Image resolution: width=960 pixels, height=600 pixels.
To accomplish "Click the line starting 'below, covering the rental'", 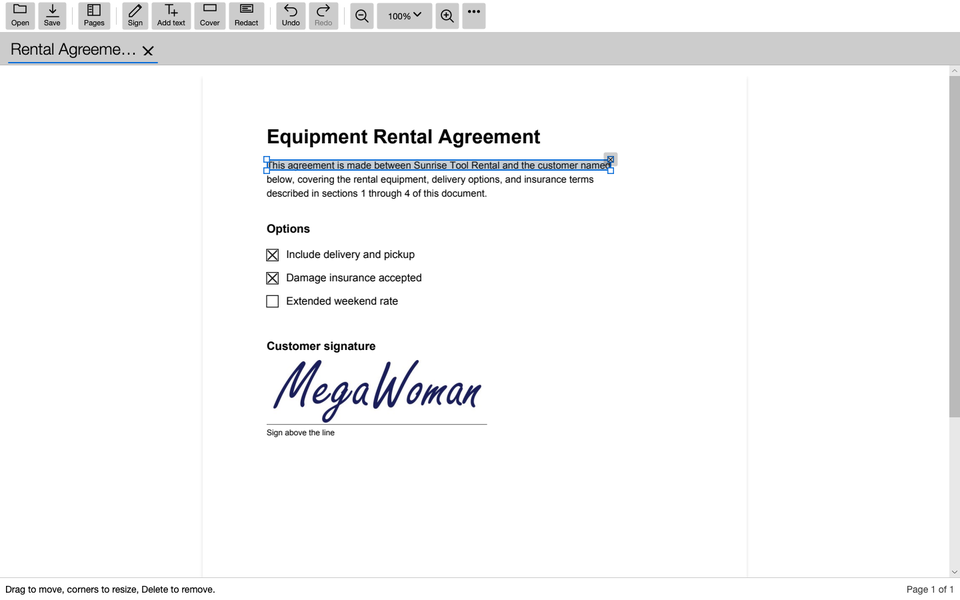I will click(x=430, y=179).
